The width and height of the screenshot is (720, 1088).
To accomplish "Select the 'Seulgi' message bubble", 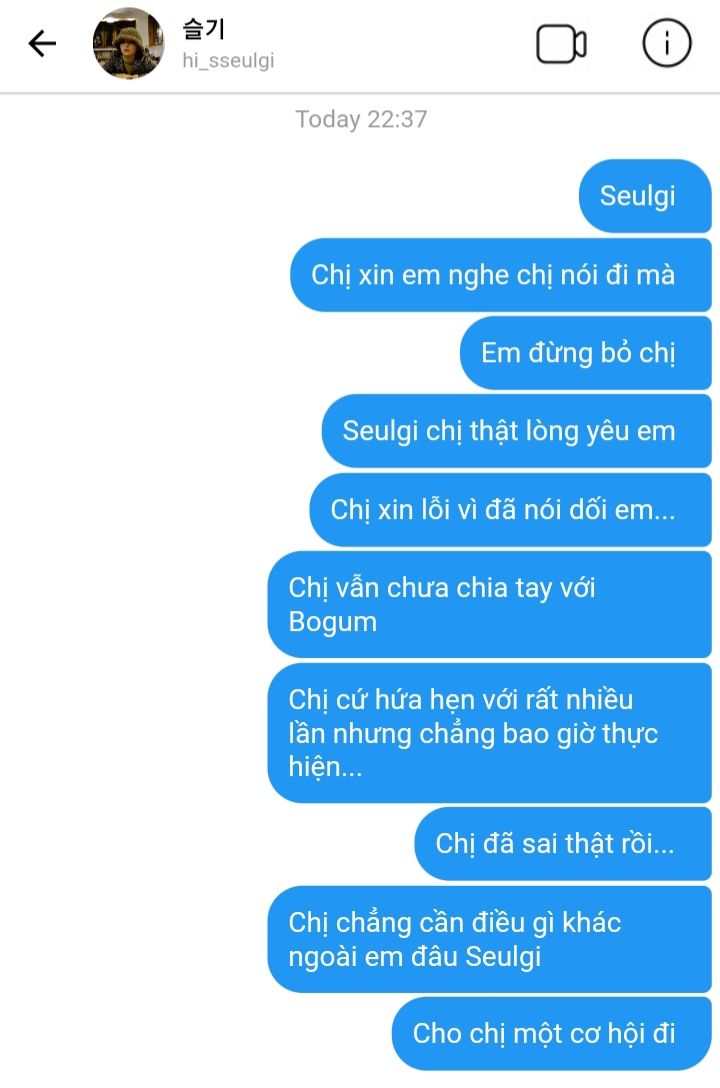I will (644, 196).
